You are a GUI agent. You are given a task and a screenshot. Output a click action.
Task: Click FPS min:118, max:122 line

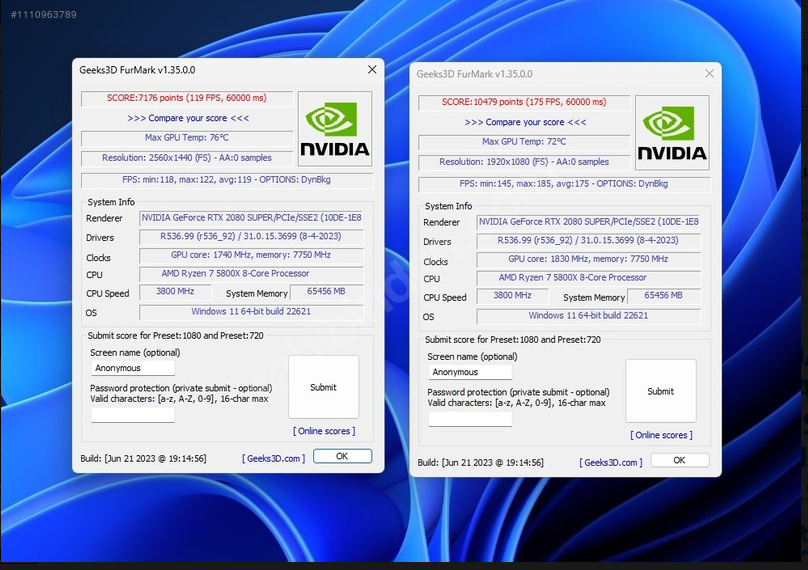click(x=227, y=180)
